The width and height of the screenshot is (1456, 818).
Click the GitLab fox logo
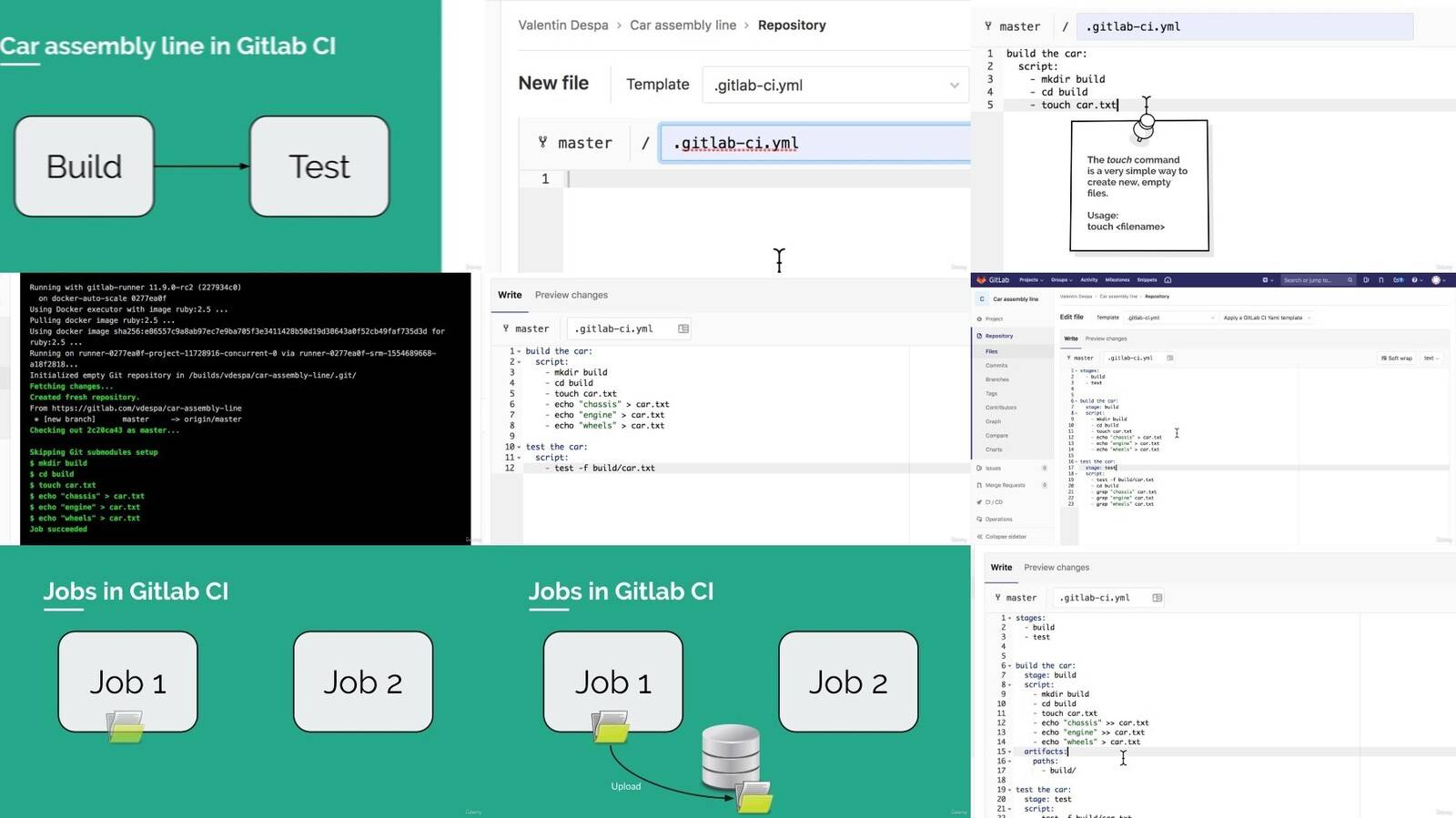(981, 279)
